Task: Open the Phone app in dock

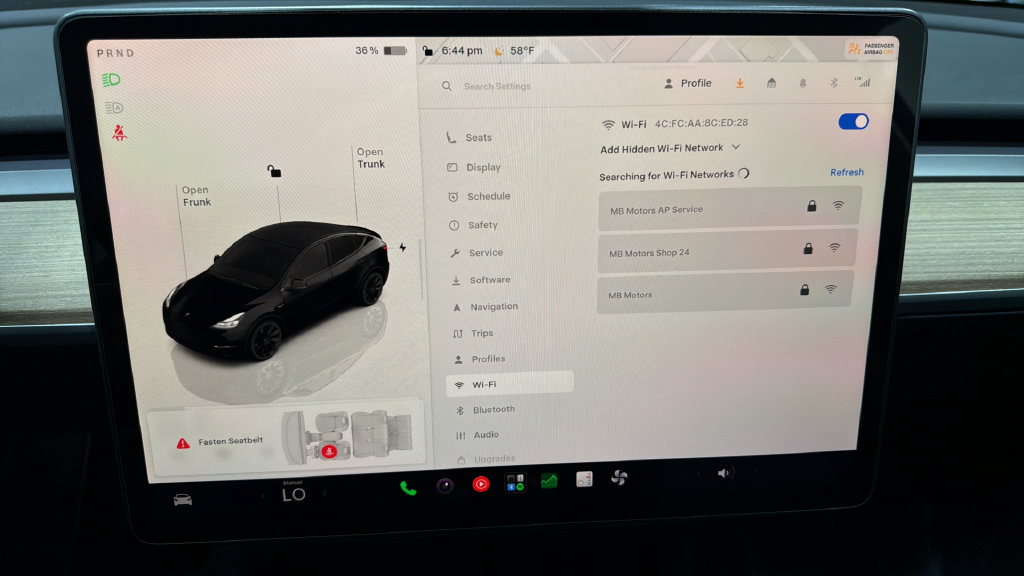Action: [x=408, y=488]
